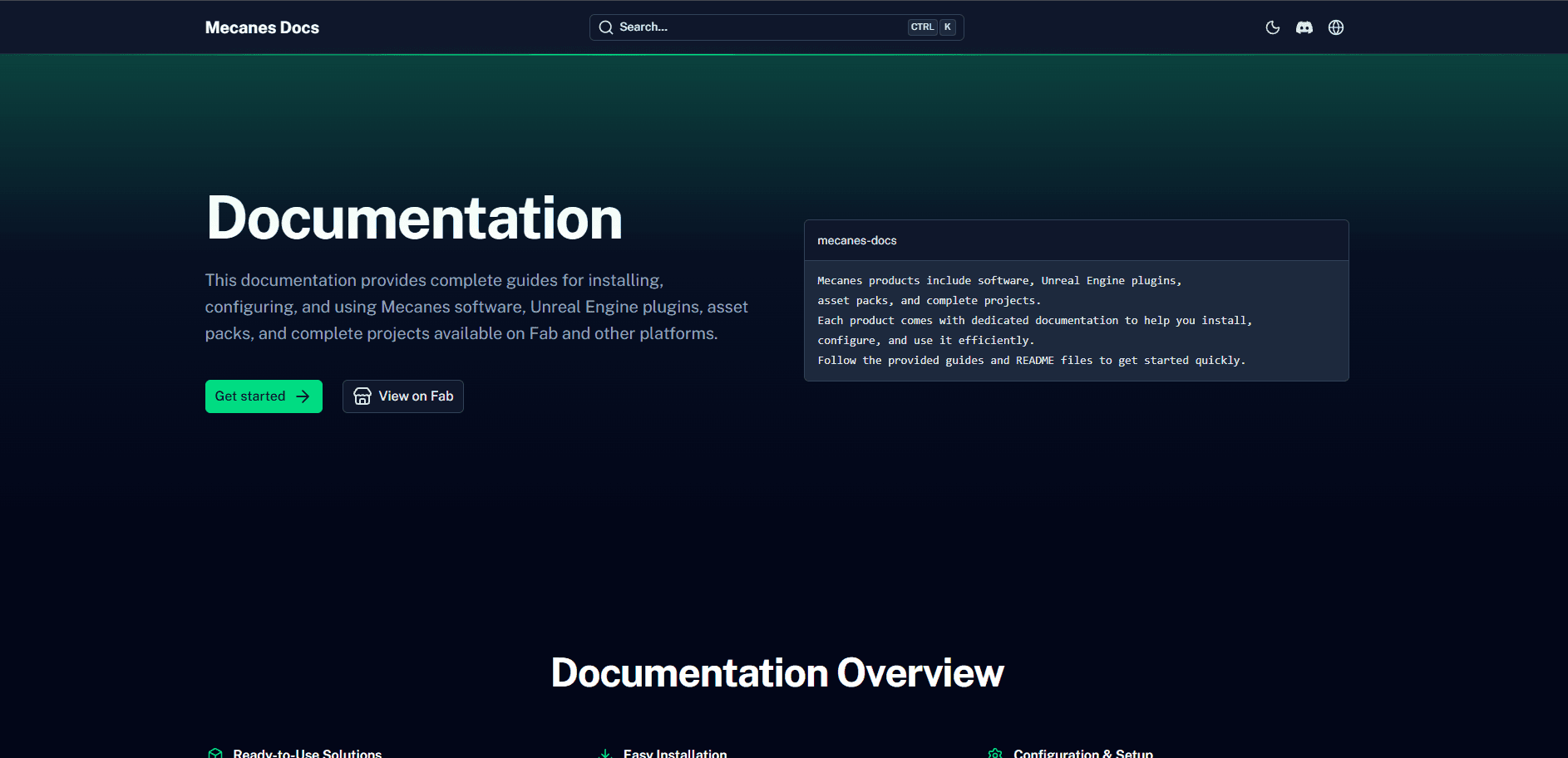Click the line 'configure, and use it efficiently.'

click(925, 340)
